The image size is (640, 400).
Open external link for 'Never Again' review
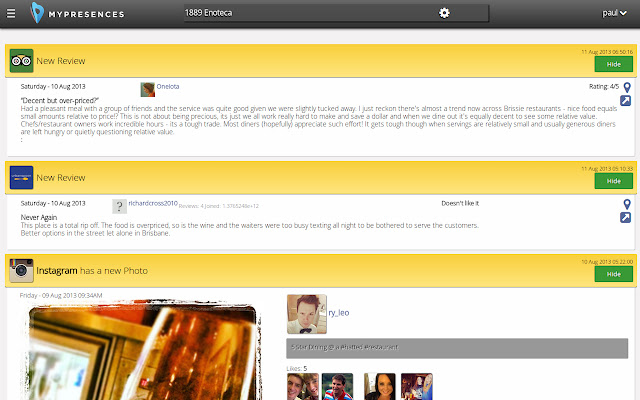tap(626, 217)
